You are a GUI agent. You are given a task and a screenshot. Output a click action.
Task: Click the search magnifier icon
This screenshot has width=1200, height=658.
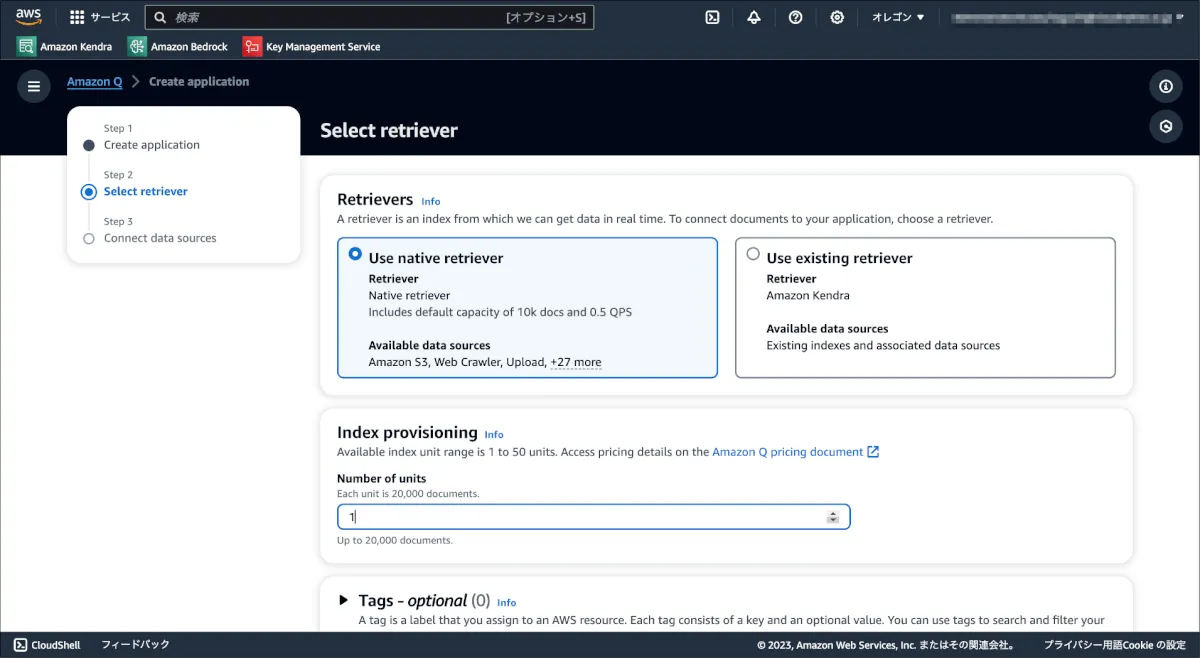pyautogui.click(x=160, y=17)
